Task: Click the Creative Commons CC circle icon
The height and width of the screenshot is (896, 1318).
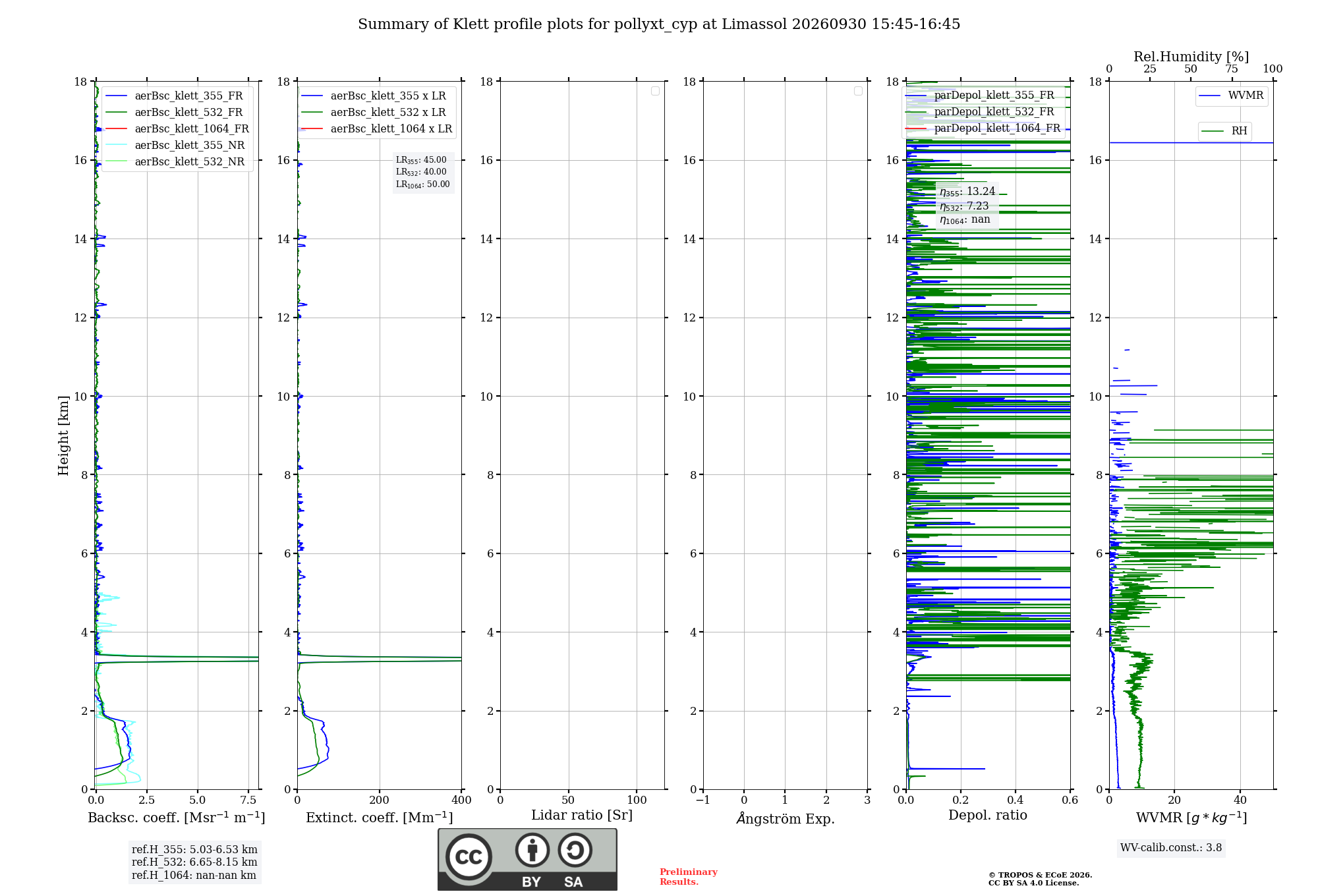Action: pyautogui.click(x=469, y=856)
